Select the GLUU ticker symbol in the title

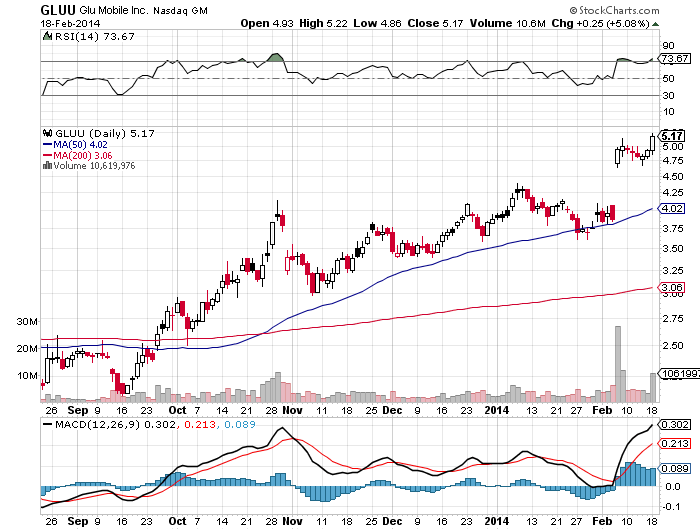[58, 10]
